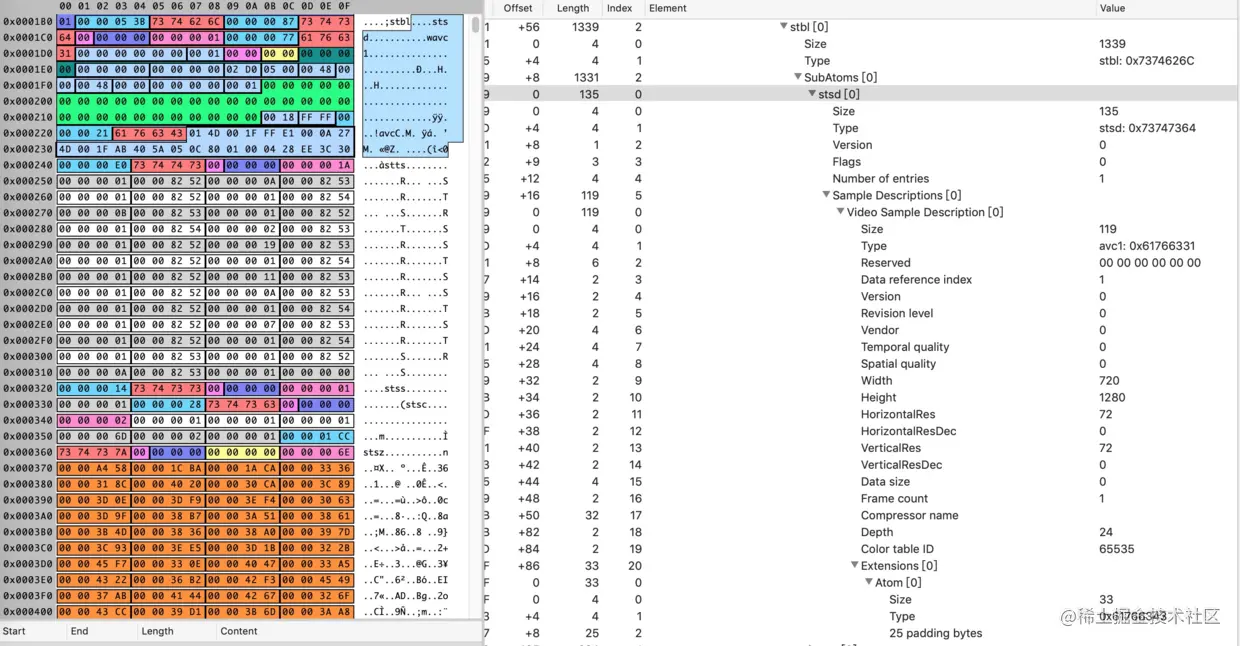This screenshot has height=646, width=1240.
Task: Select the Number of entries row
Action: tap(862, 178)
